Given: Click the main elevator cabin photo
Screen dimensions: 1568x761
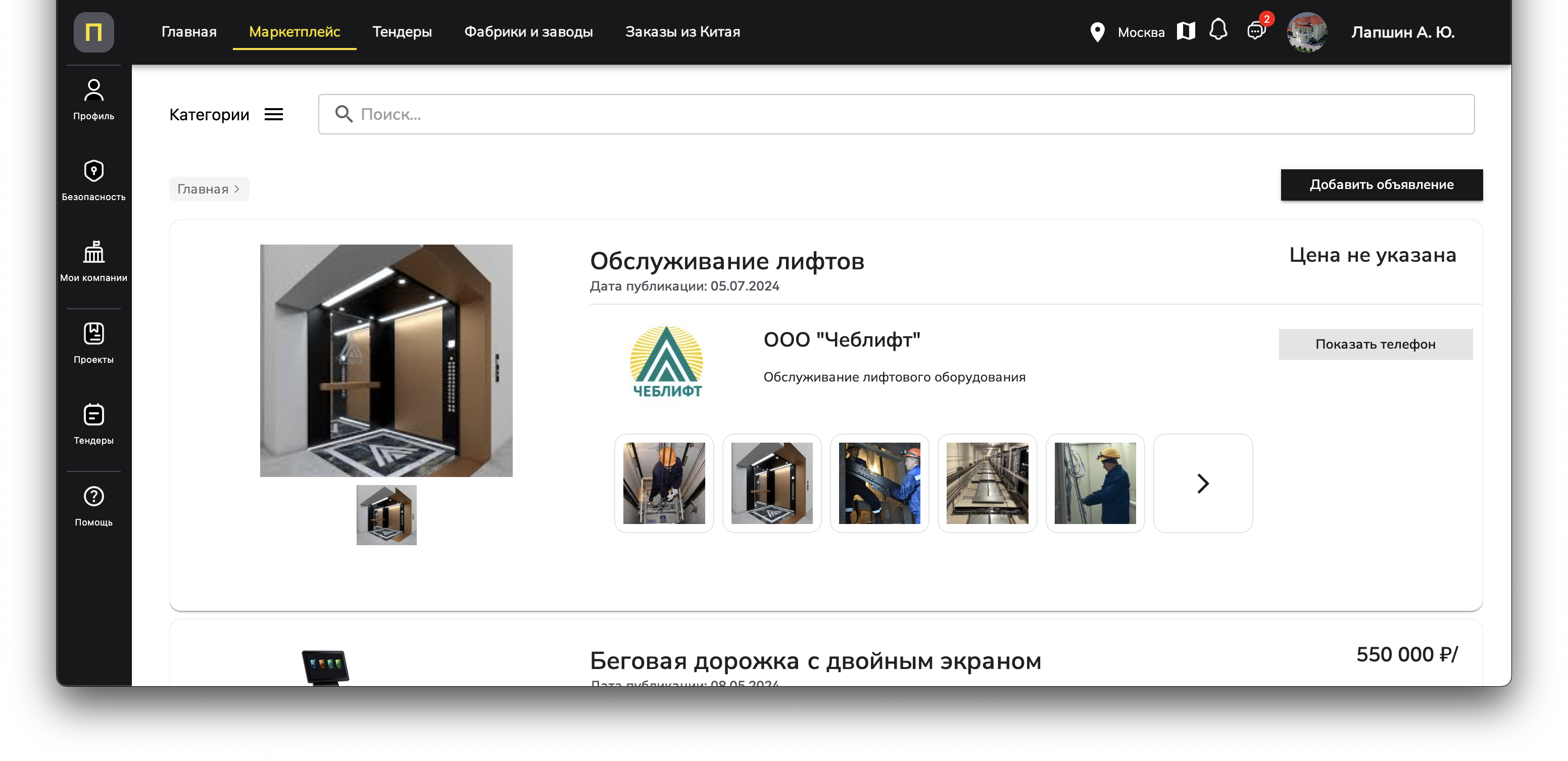Looking at the screenshot, I should (386, 360).
